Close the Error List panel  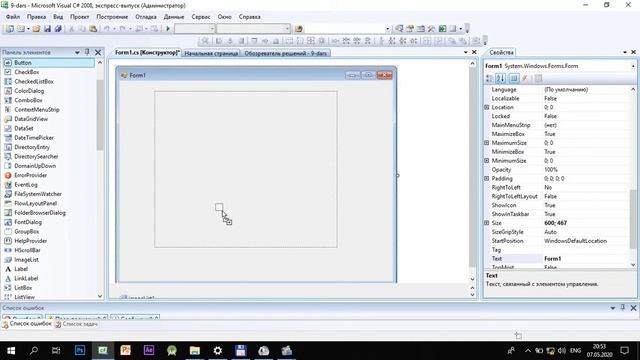click(x=633, y=308)
